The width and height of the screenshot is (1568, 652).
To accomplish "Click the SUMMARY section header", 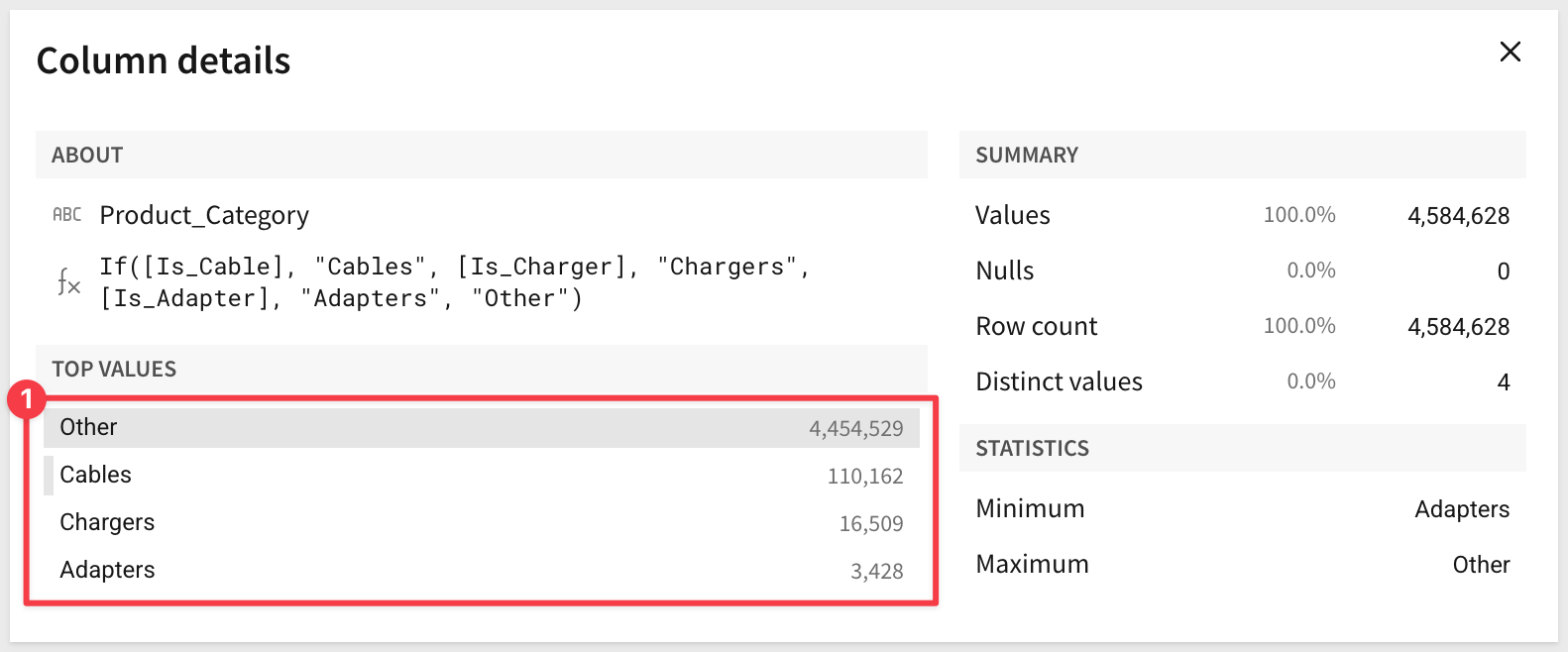I will pos(1027,156).
